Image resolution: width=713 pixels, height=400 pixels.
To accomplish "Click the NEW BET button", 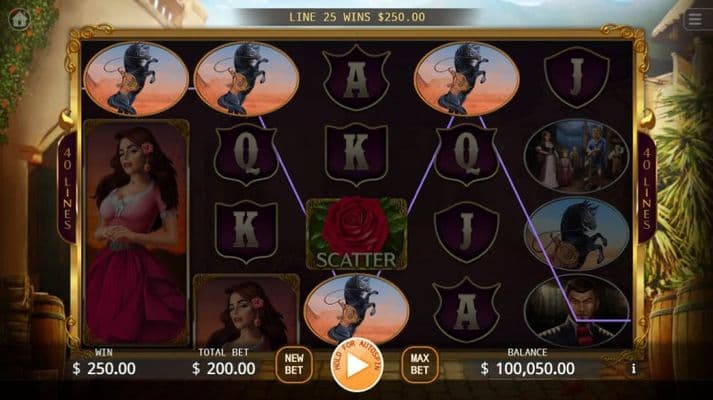I will 294,364.
